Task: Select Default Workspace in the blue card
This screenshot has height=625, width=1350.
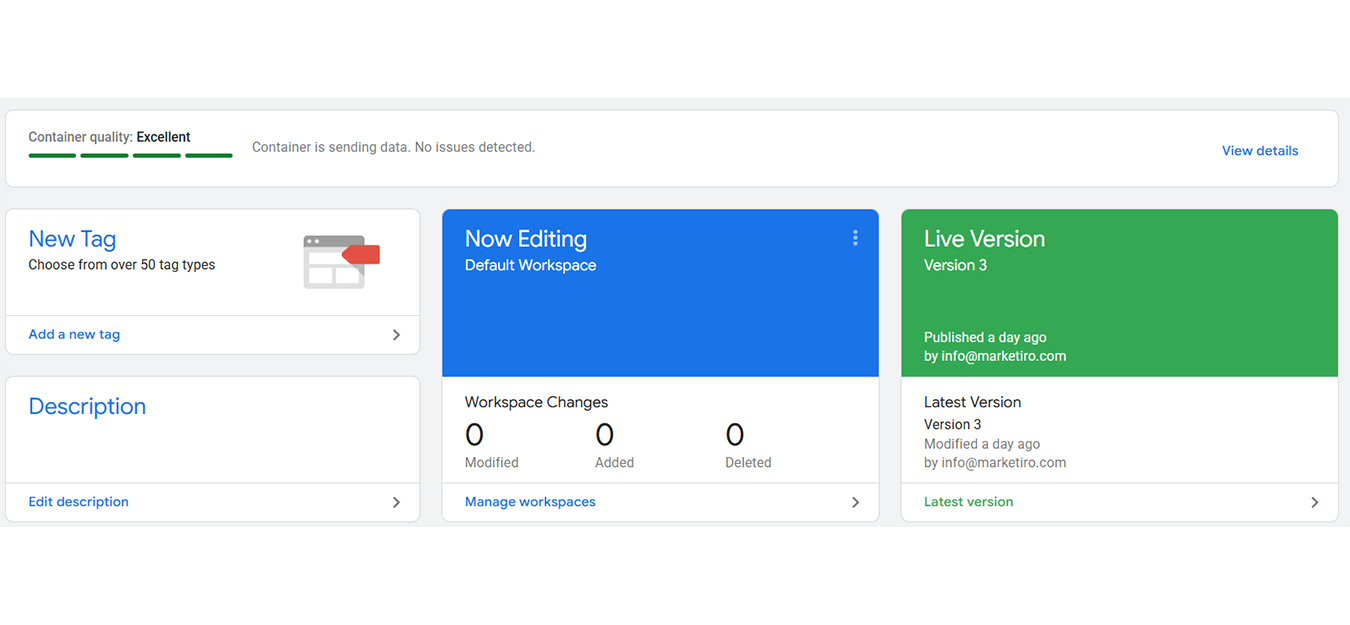Action: [x=530, y=265]
